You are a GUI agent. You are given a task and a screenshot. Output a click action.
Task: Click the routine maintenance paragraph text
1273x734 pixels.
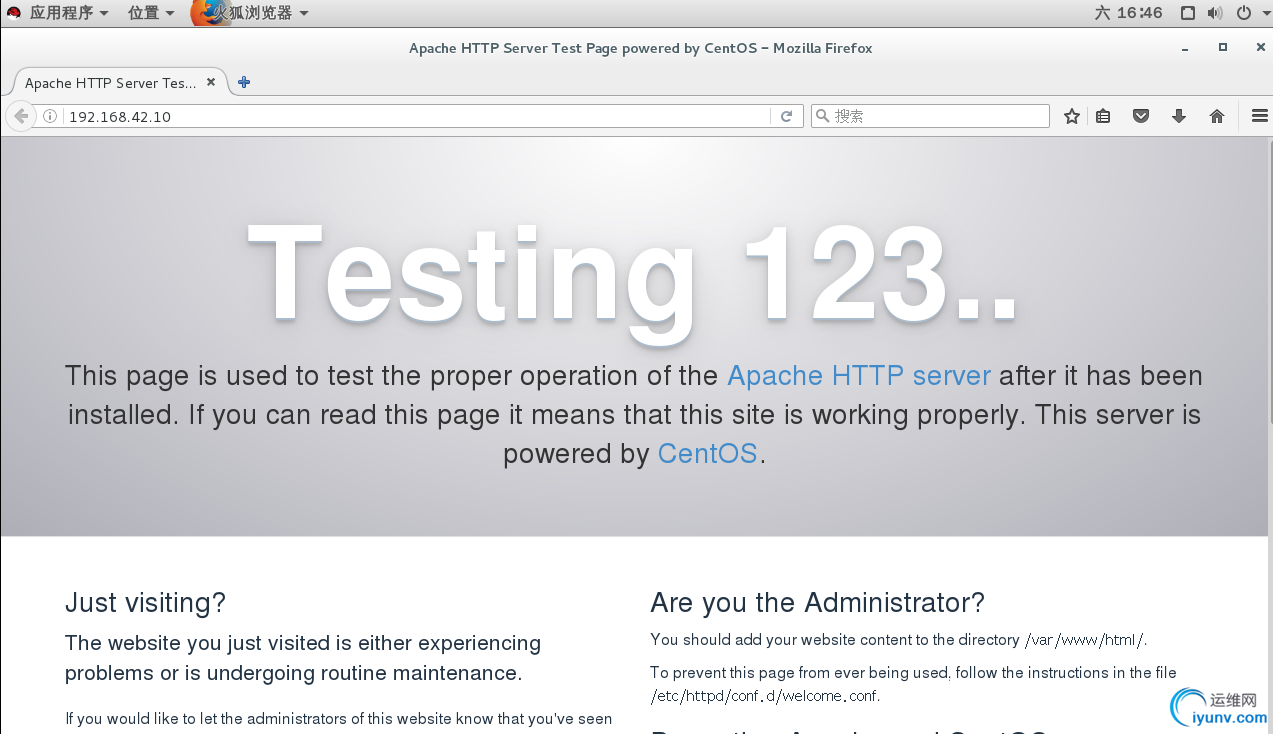click(x=303, y=658)
